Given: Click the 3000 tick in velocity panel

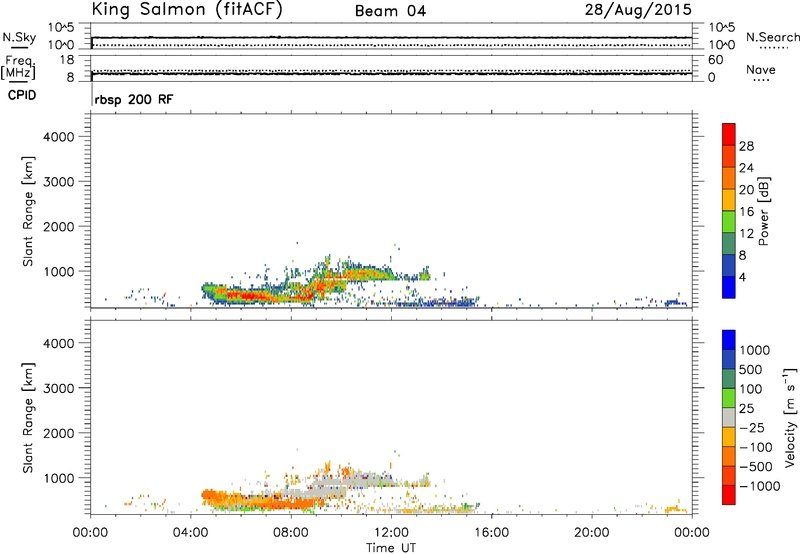Looking at the screenshot, I should tap(59, 388).
